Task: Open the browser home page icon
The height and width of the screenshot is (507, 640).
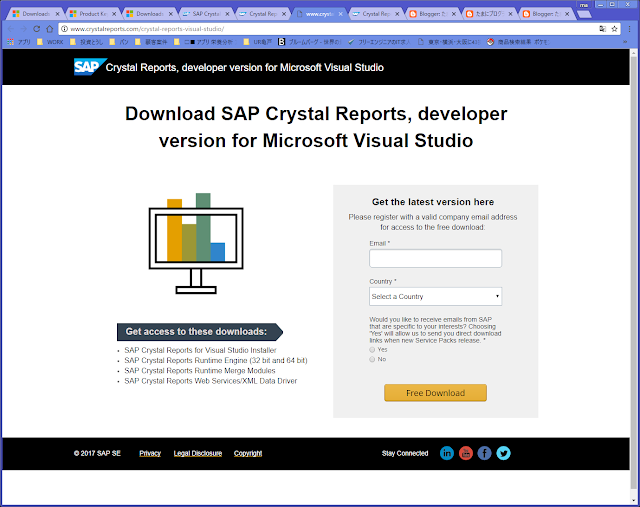Action: 50,29
